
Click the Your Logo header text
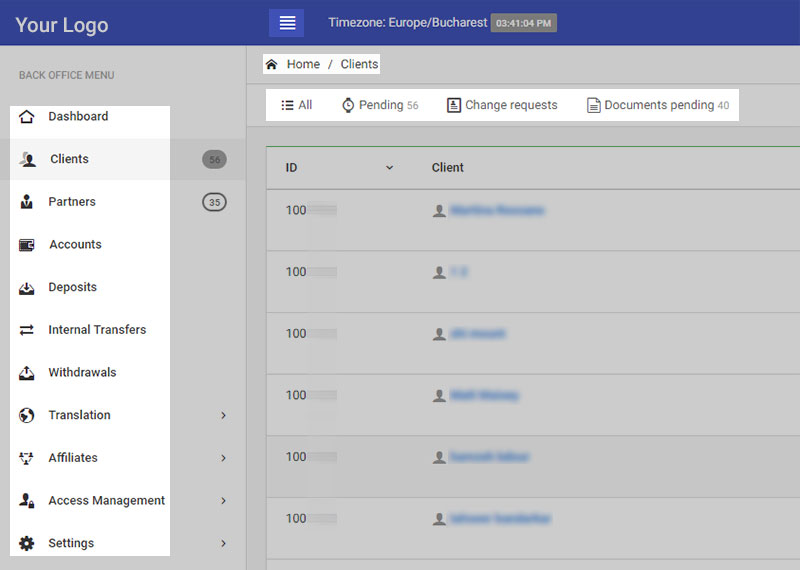pos(62,25)
